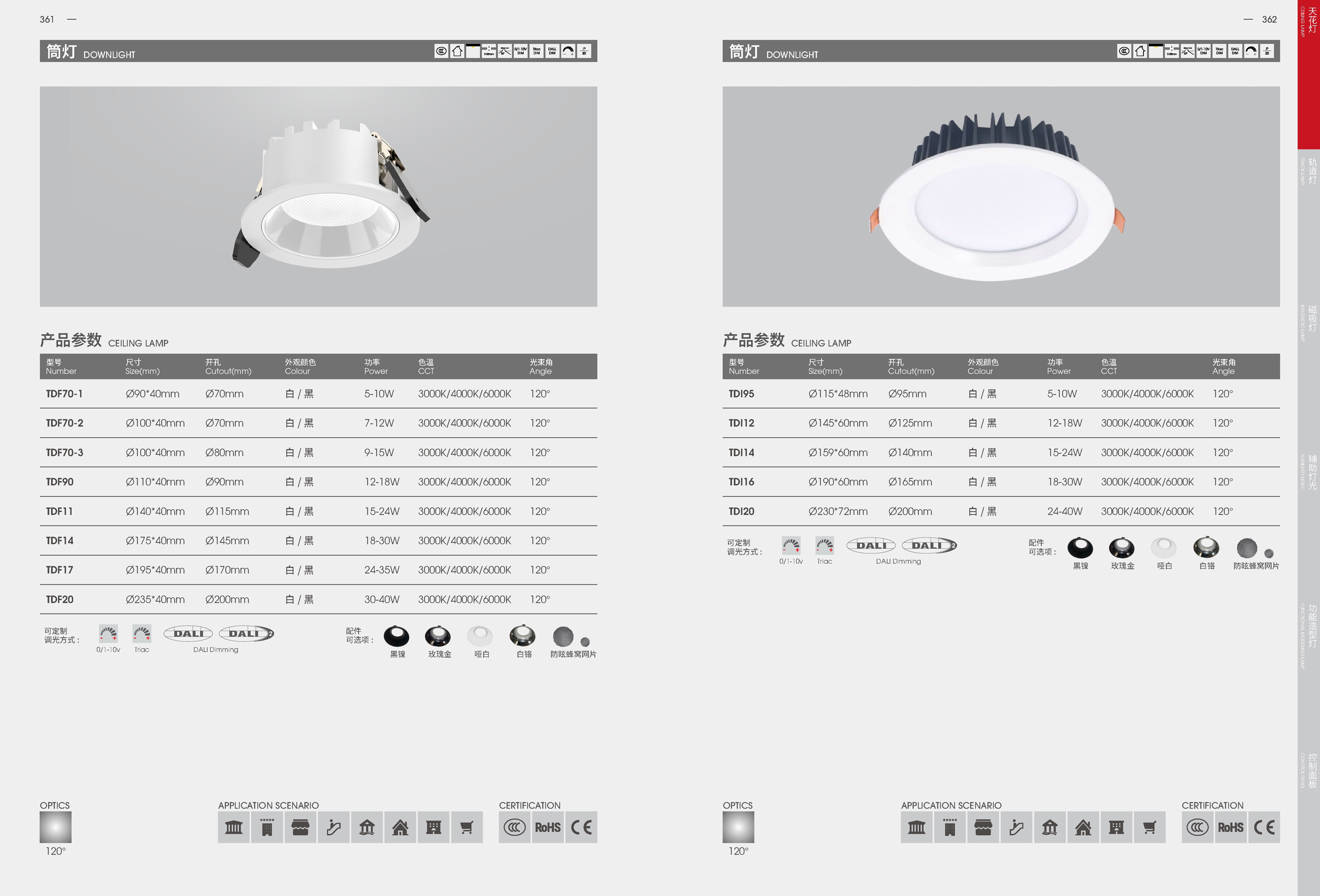1320x896 pixels.
Task: Switch to the 控制面板 control panel side tab
Action: click(1312, 770)
